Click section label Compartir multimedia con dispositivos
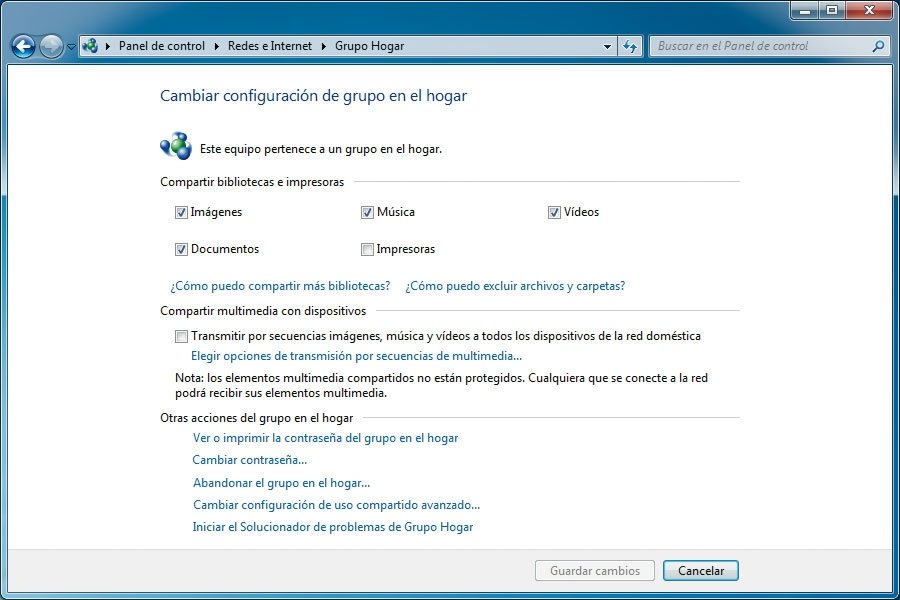 coord(263,311)
